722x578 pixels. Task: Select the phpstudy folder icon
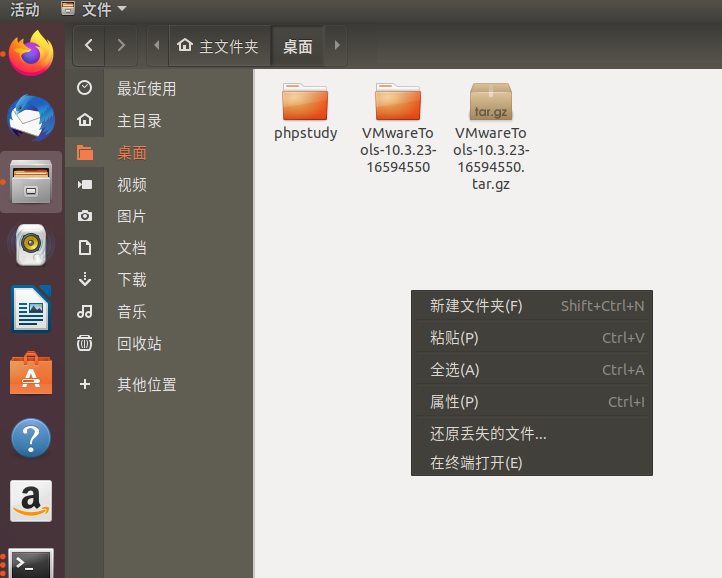tap(305, 101)
